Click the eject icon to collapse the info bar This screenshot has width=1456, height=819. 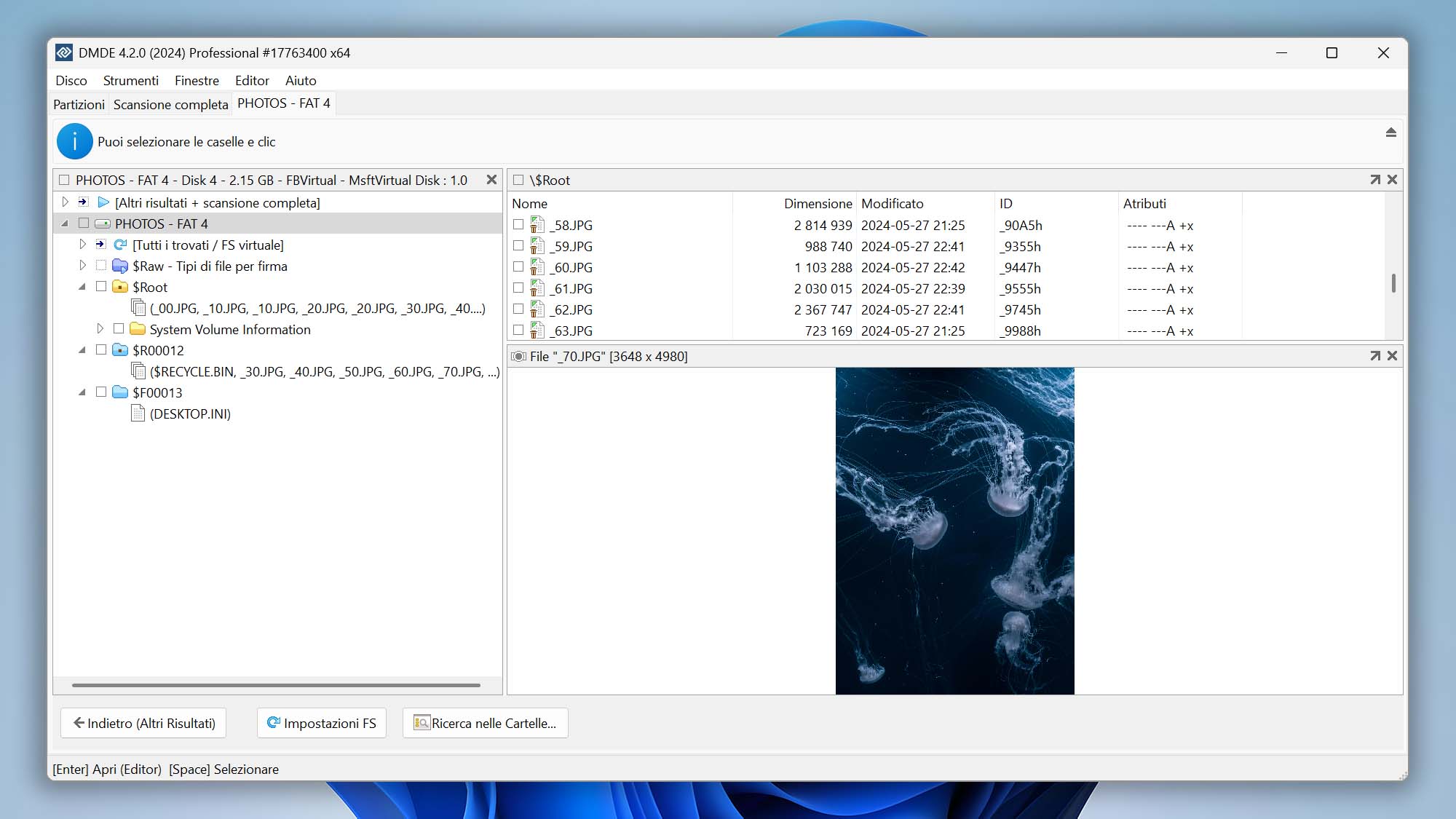tap(1390, 133)
